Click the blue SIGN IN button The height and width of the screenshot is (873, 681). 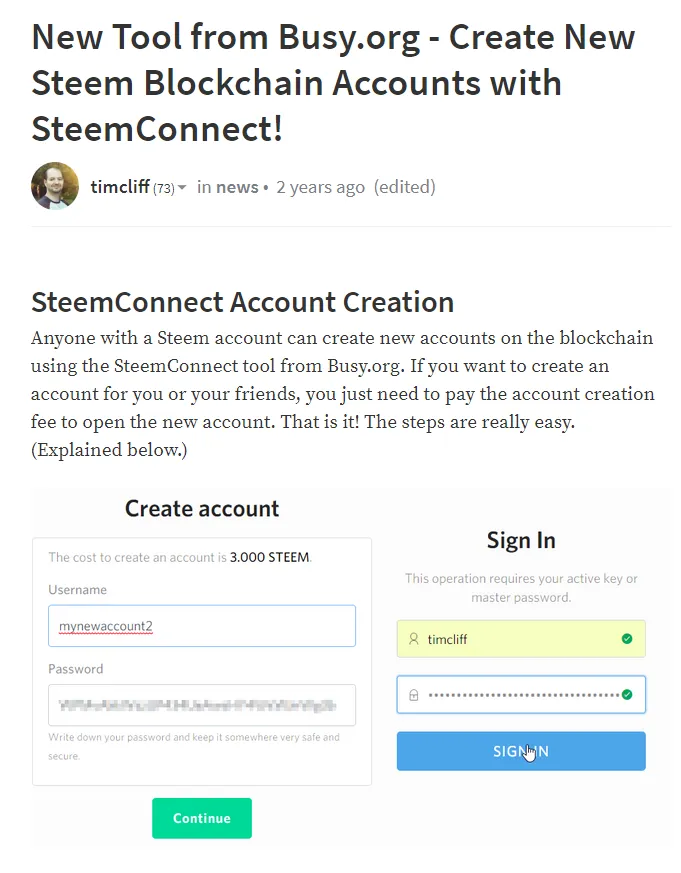(521, 751)
